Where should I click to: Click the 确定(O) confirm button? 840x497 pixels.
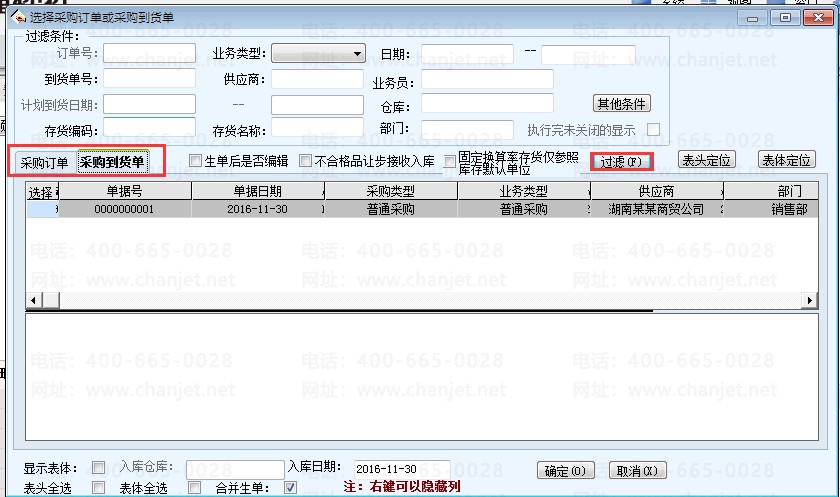point(565,471)
